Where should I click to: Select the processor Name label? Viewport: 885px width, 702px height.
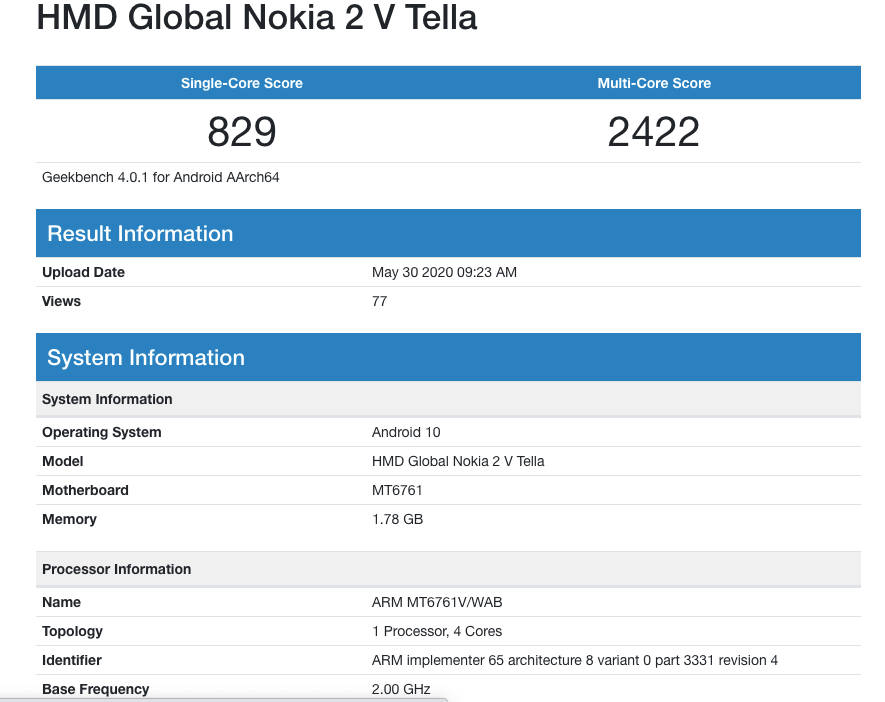coord(61,602)
